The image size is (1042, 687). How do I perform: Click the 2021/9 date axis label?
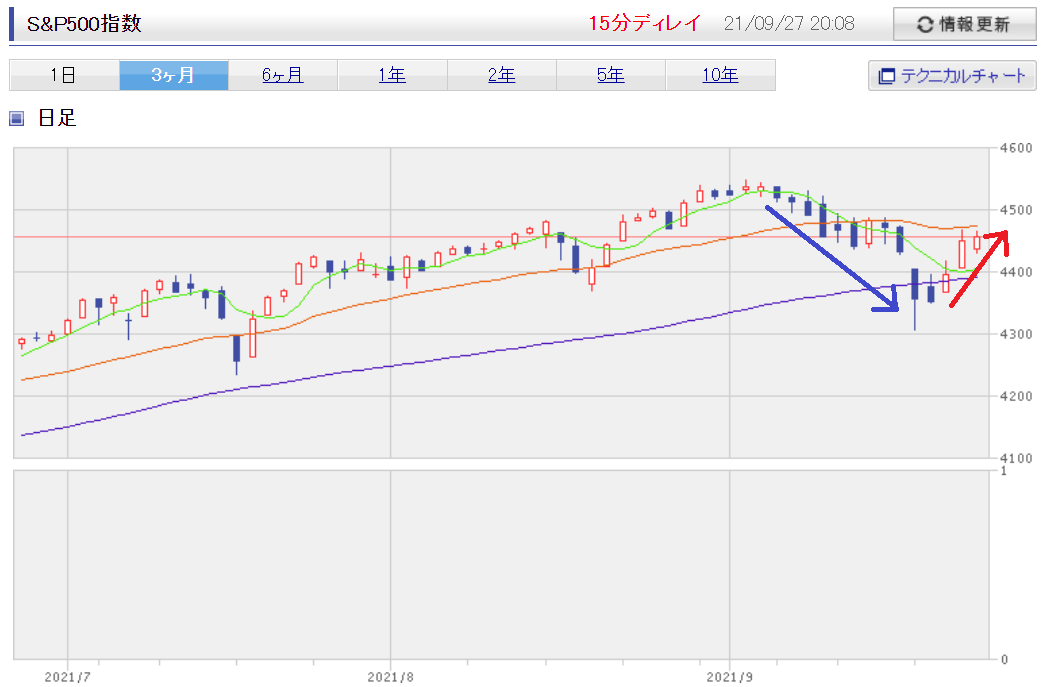pyautogui.click(x=729, y=677)
